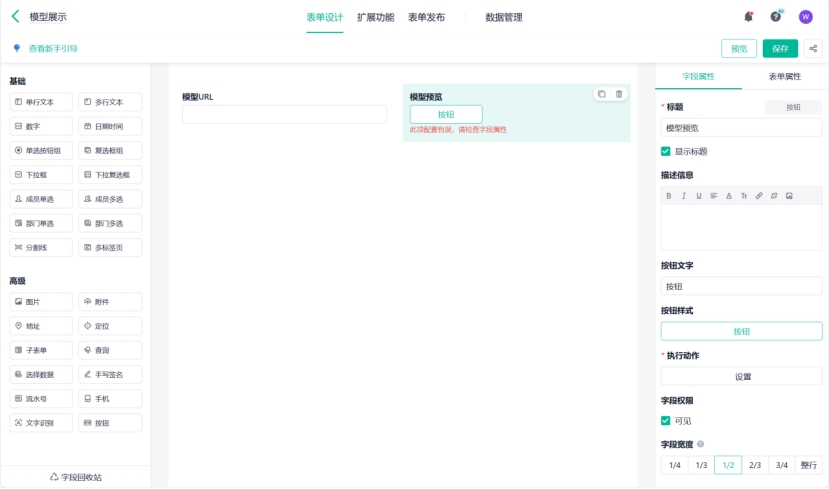The width and height of the screenshot is (829, 489).
Task: Open the font color tool in the 描述信息 editor
Action: 729,196
